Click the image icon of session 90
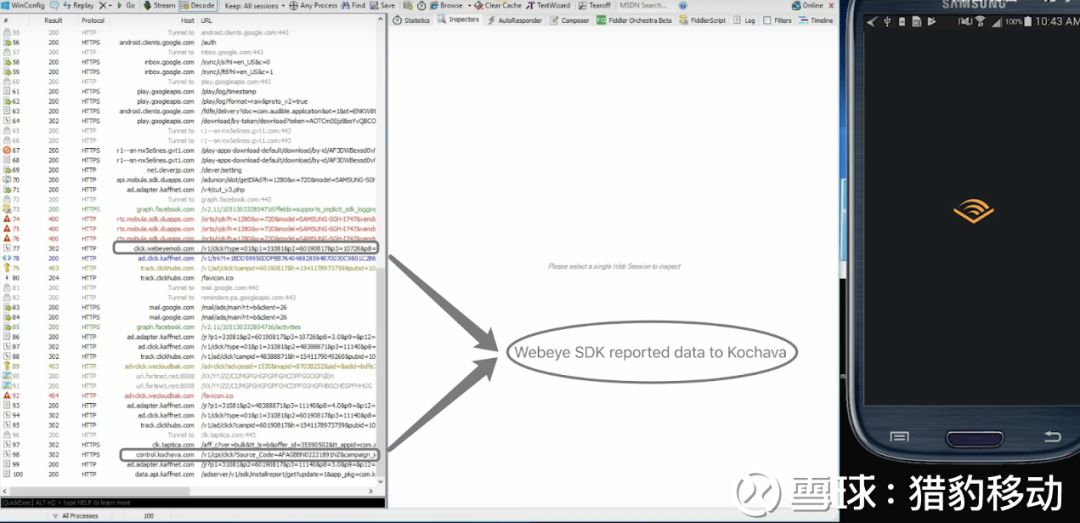Image resolution: width=1080 pixels, height=523 pixels. click(x=6, y=376)
